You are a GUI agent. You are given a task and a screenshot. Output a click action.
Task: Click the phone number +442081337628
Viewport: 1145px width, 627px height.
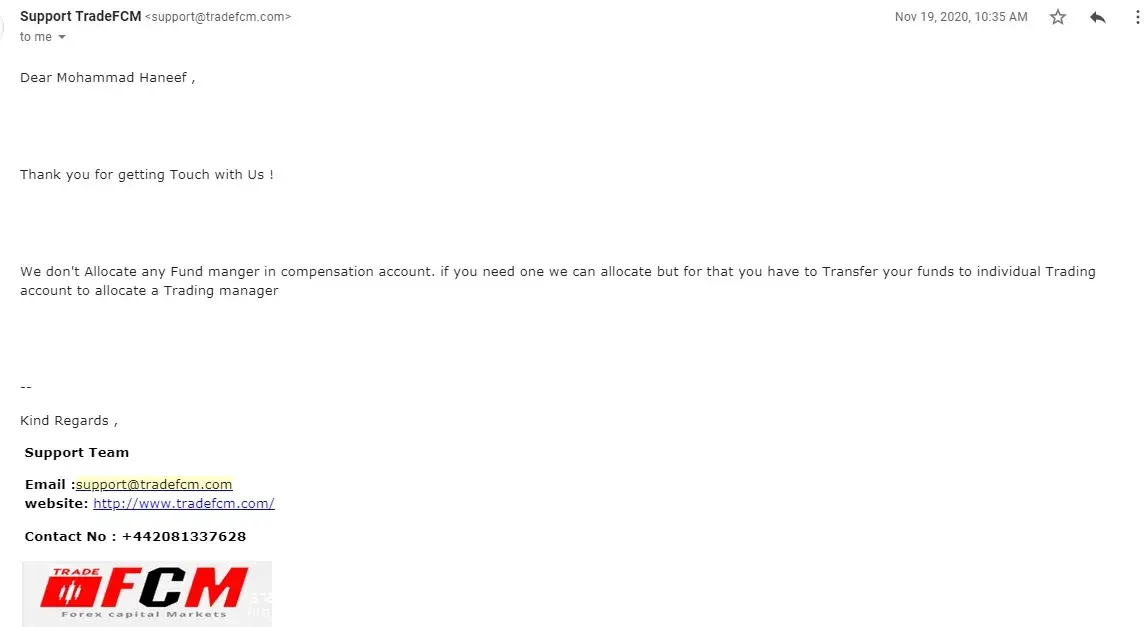[x=184, y=536]
